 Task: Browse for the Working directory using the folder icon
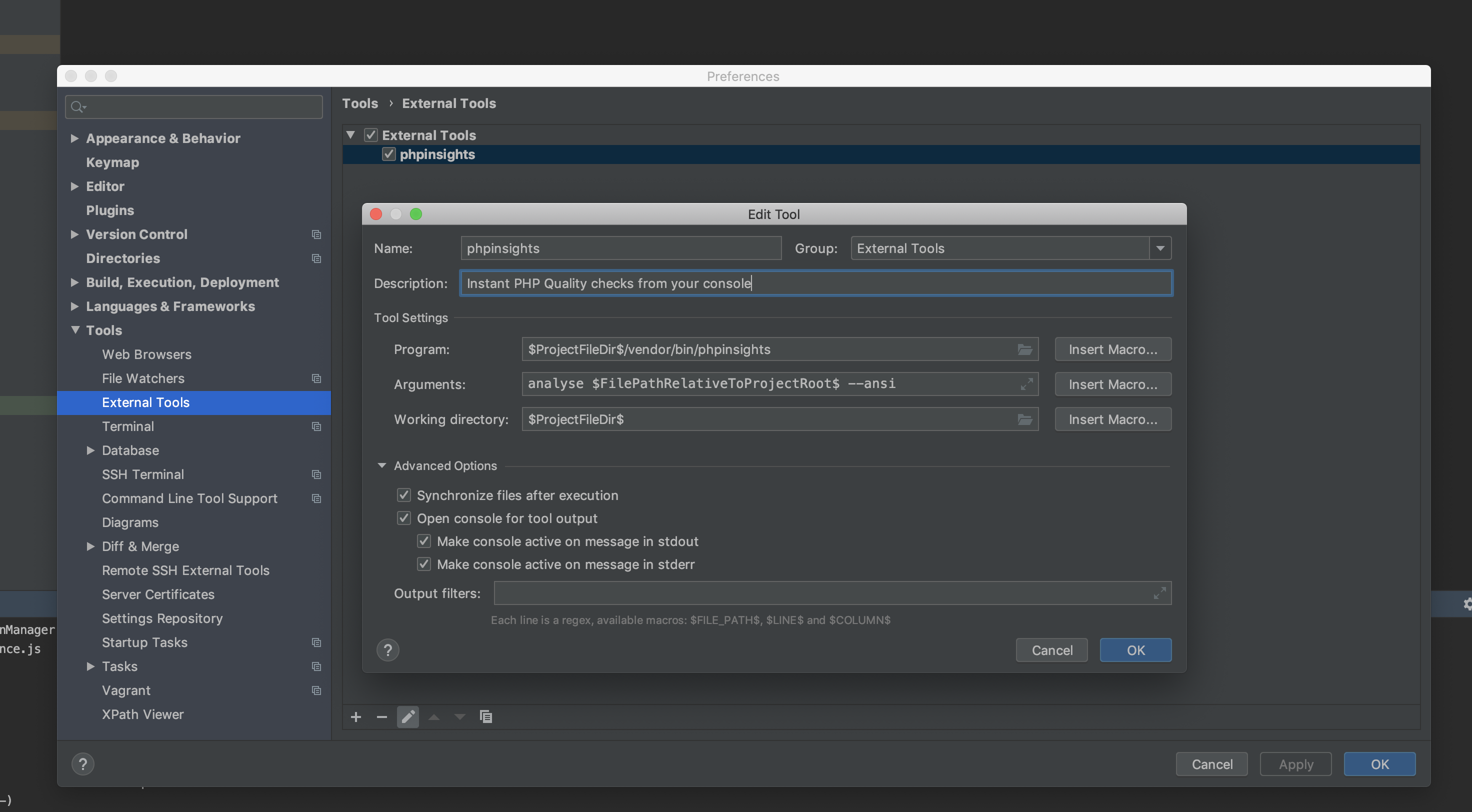[x=1024, y=419]
